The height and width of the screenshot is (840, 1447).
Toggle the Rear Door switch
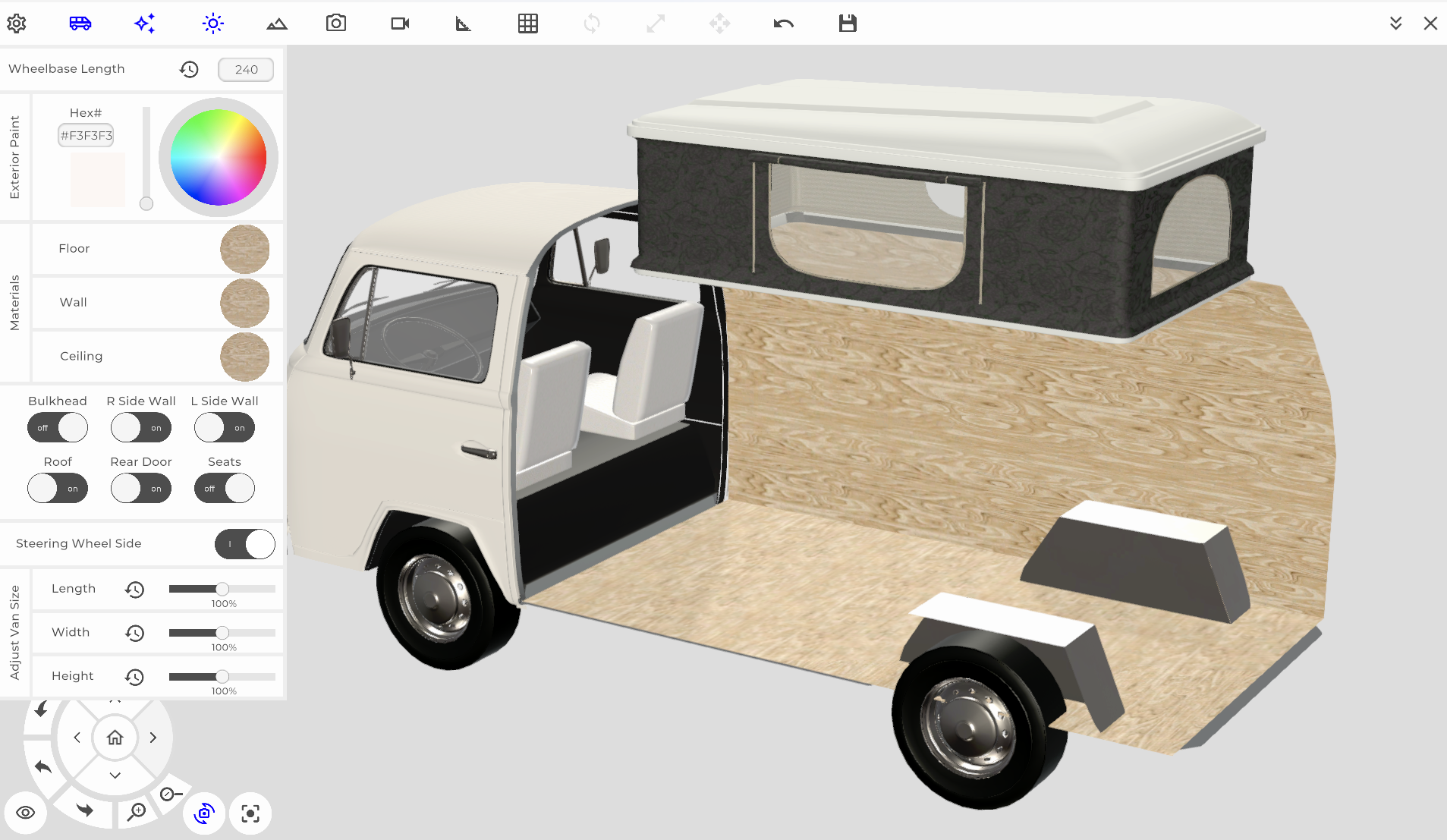point(141,488)
